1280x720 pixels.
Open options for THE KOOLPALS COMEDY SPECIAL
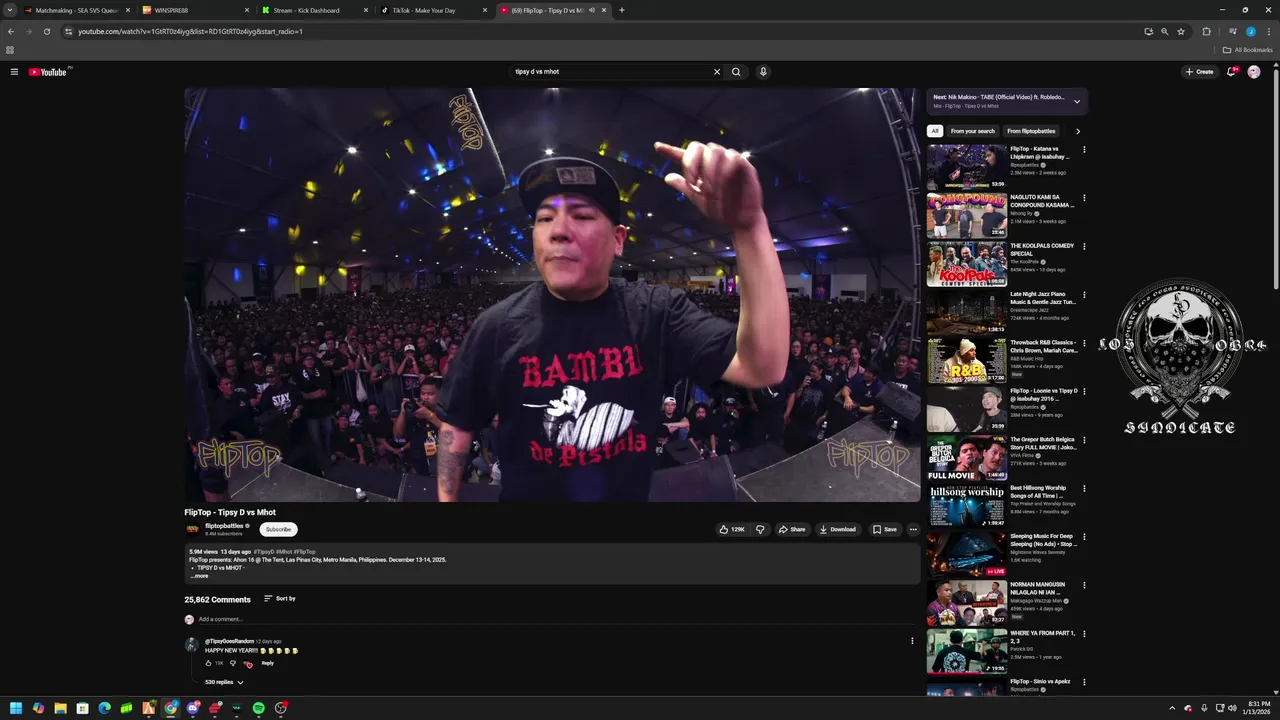(x=1084, y=247)
